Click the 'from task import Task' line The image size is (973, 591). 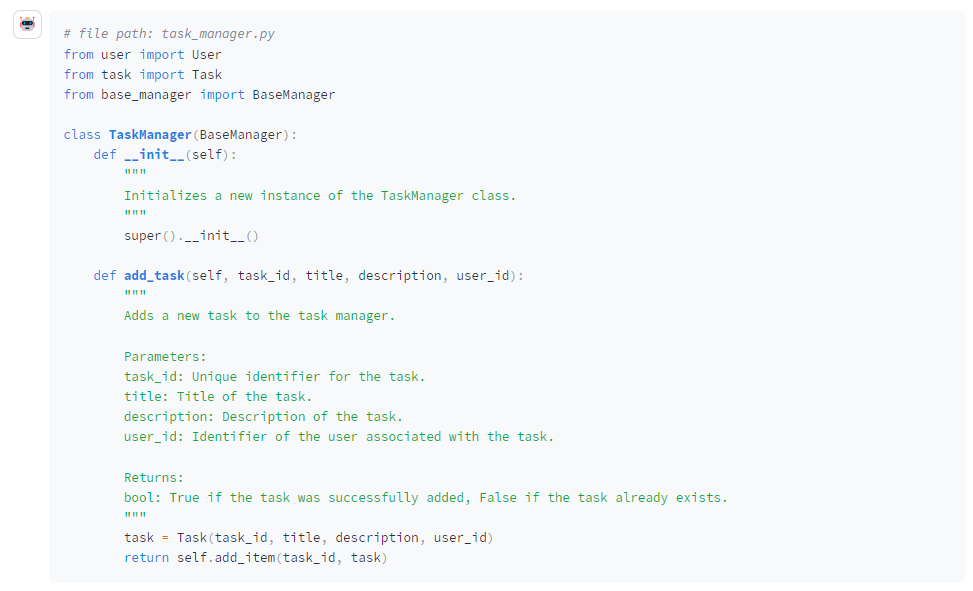click(142, 74)
